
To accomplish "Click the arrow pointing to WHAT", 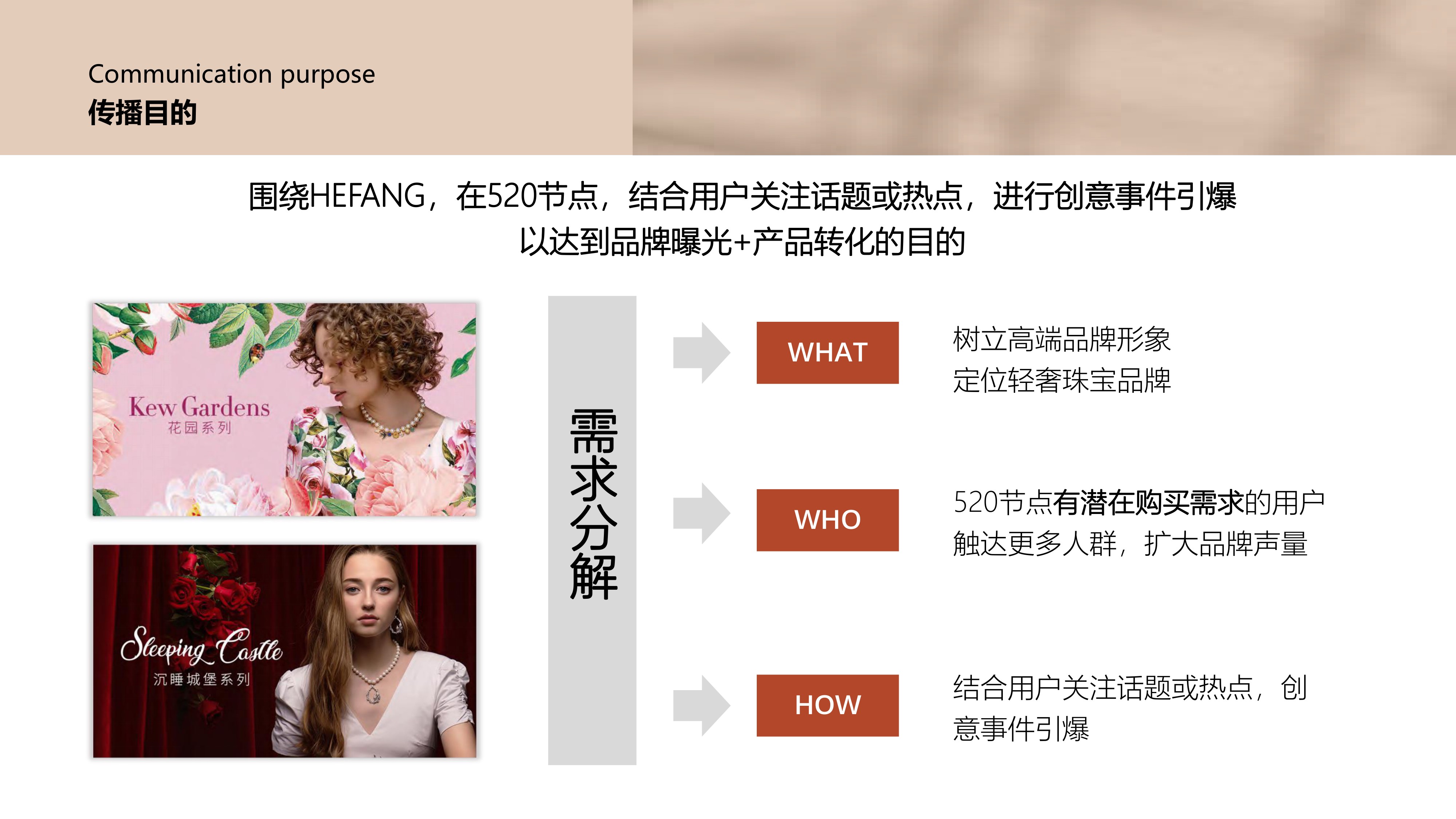I will point(701,353).
